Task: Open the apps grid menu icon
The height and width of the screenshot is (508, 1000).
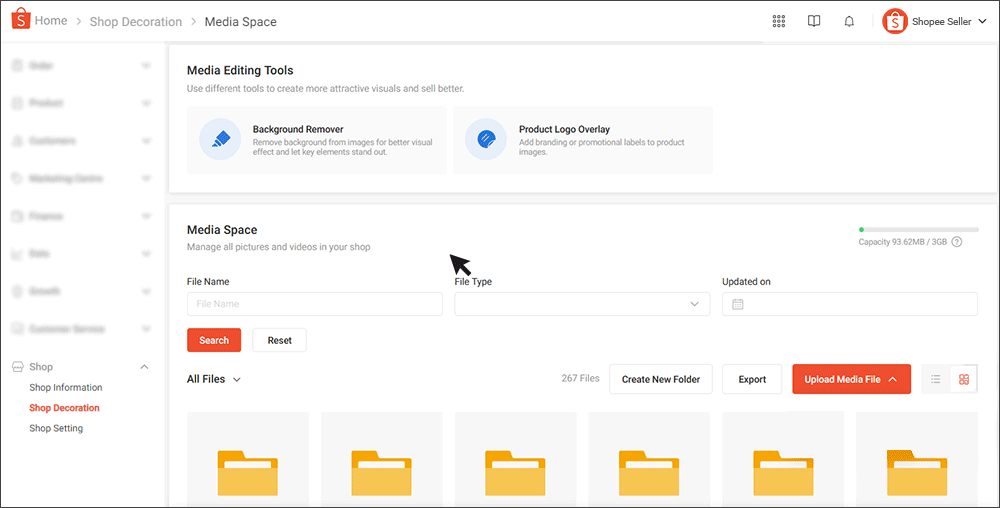Action: [x=779, y=22]
